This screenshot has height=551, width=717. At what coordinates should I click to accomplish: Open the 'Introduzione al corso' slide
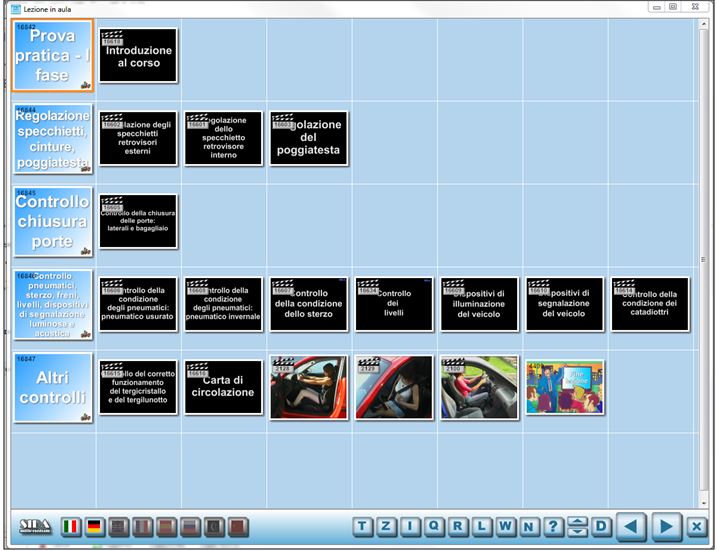[x=138, y=56]
